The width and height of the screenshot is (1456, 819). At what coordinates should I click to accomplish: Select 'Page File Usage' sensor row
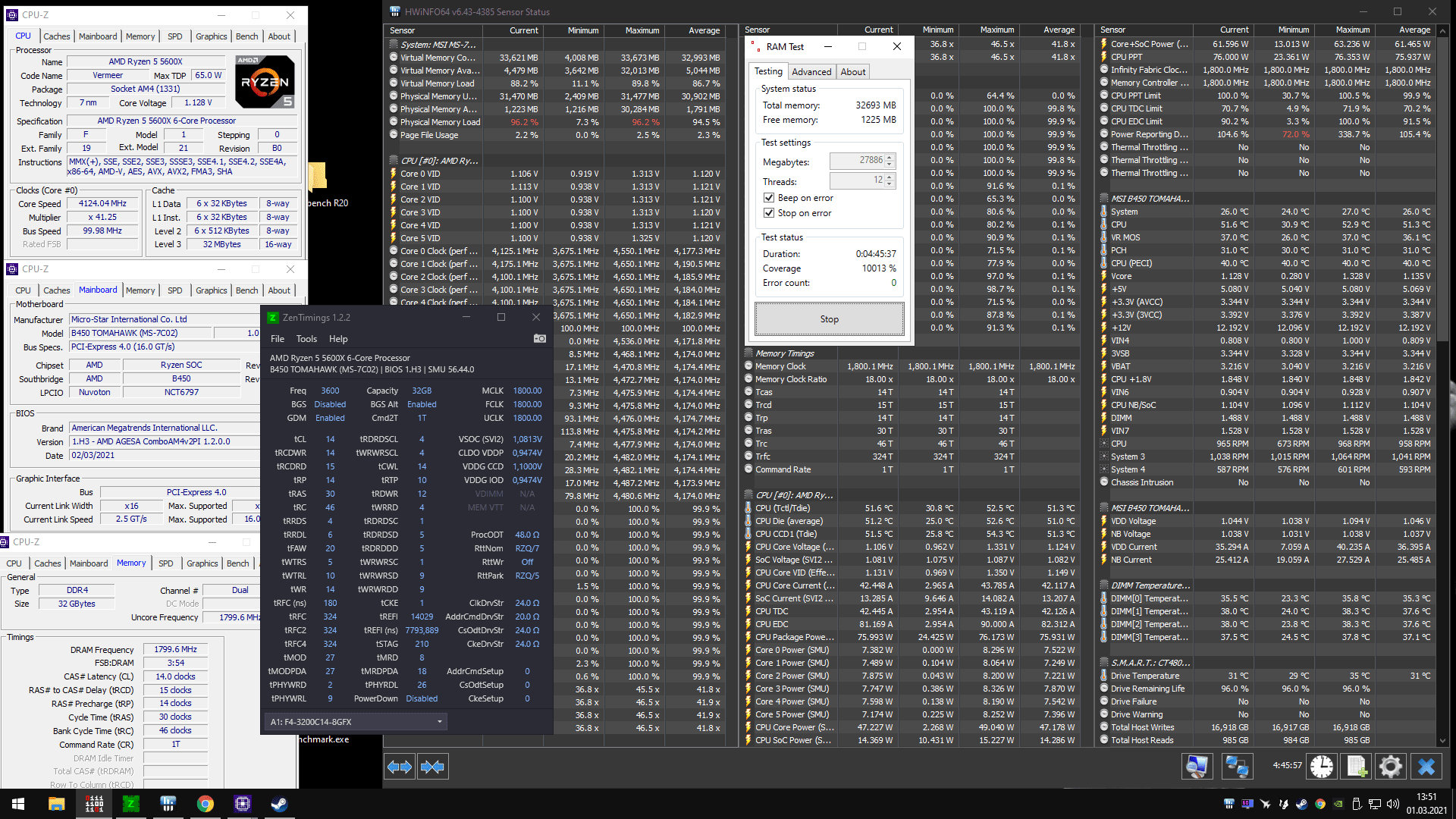[555, 135]
